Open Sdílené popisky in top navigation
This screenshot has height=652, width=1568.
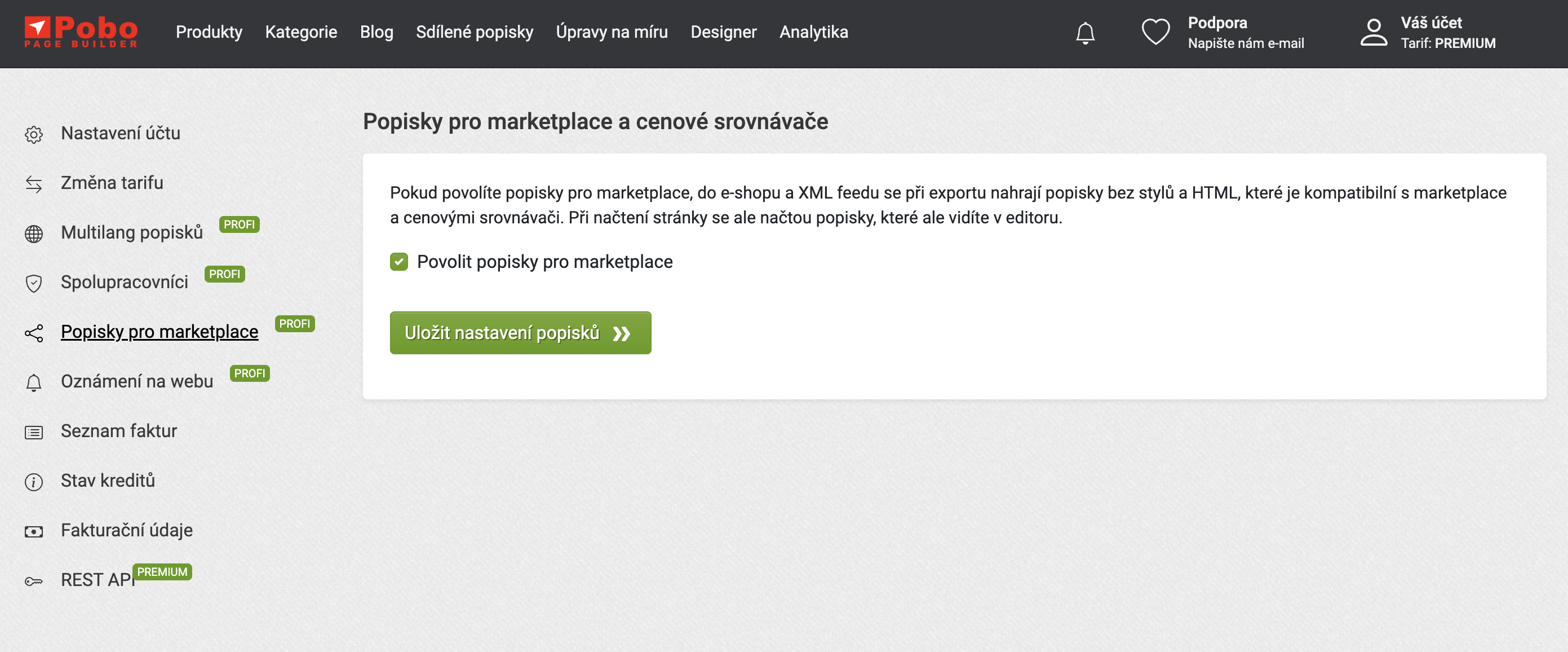pos(474,32)
